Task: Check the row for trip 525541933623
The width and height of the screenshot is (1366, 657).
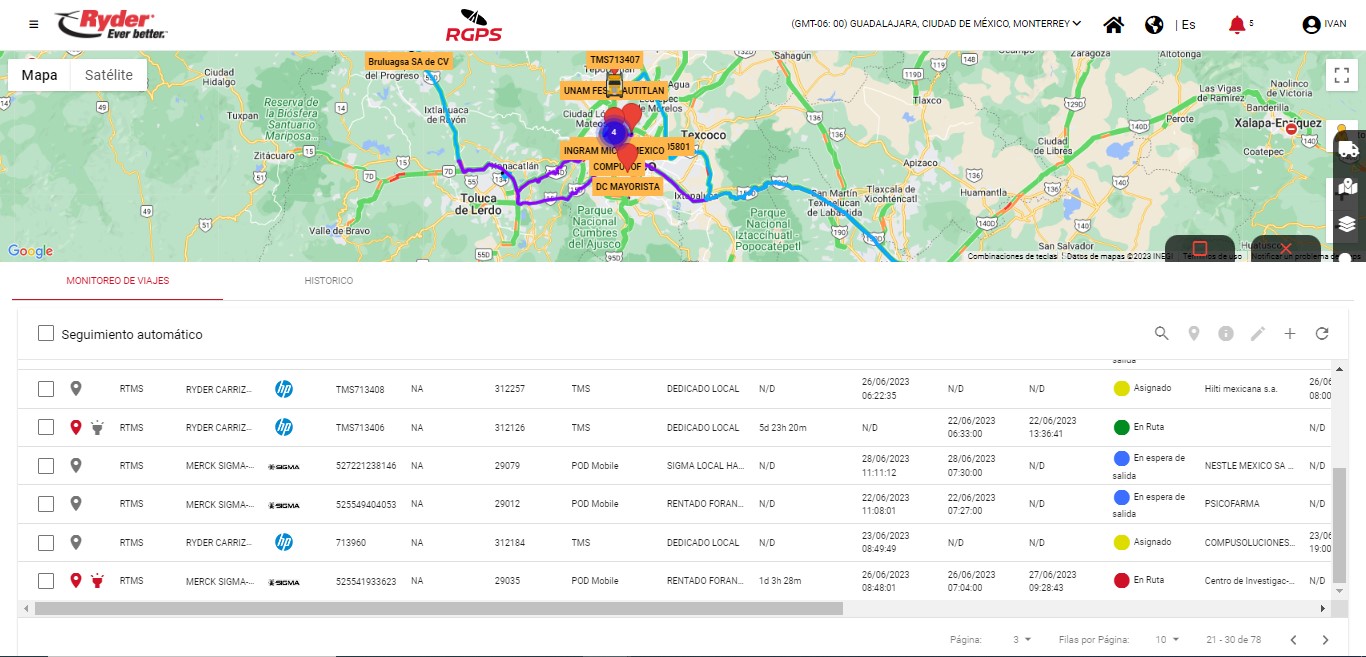Action: pos(46,581)
